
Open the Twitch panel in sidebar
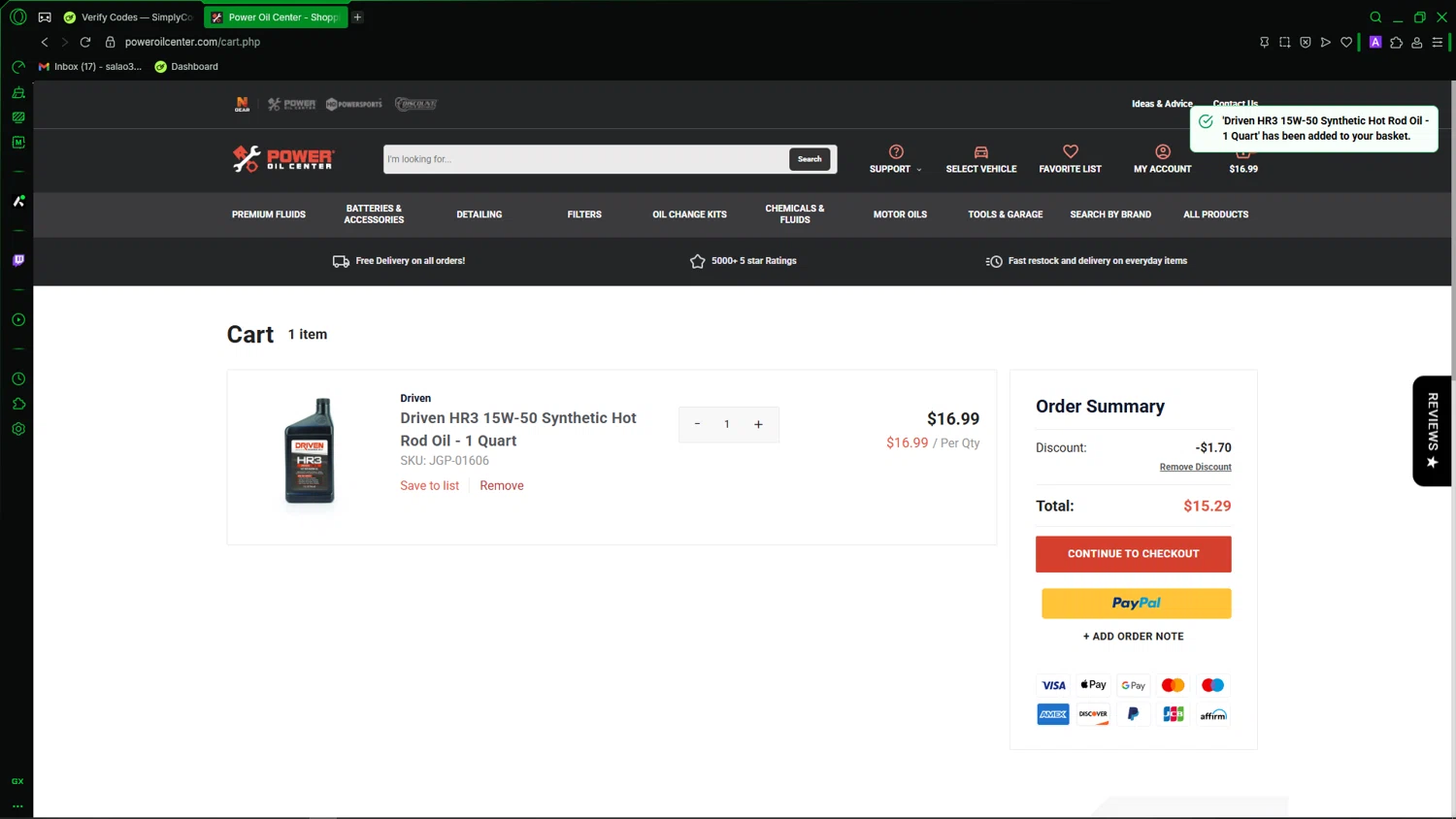(17, 260)
